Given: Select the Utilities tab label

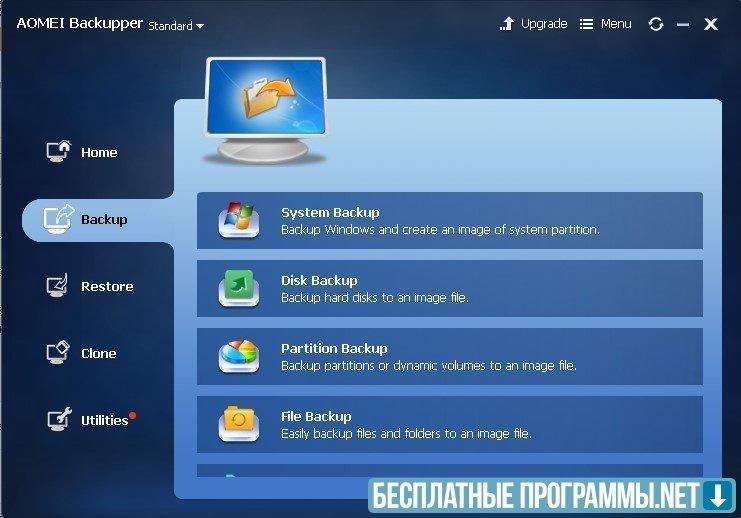Looking at the screenshot, I should tap(105, 421).
